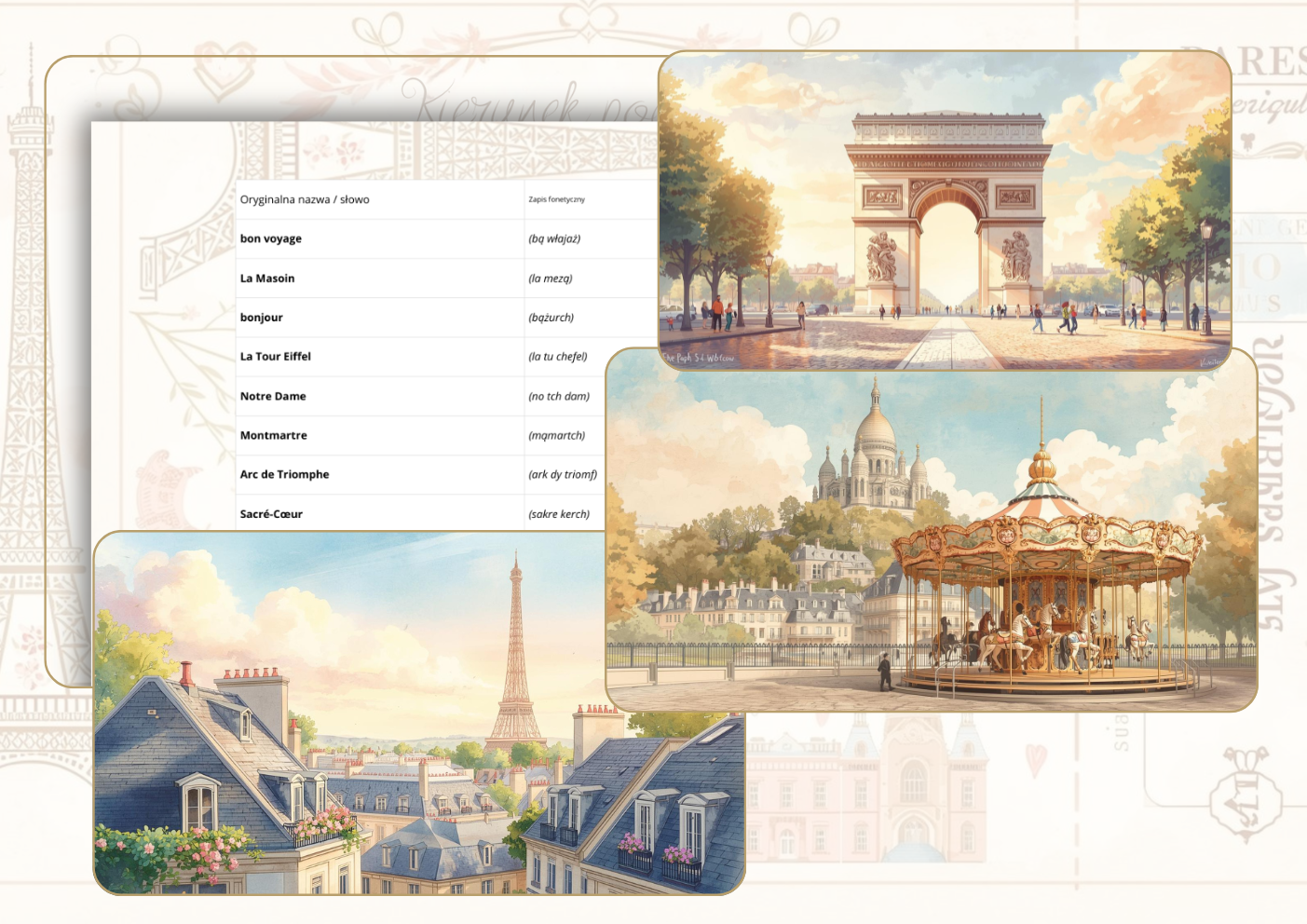This screenshot has height=924, width=1307.
Task: Click the Arc de Triomphe illustration
Action: 945,210
